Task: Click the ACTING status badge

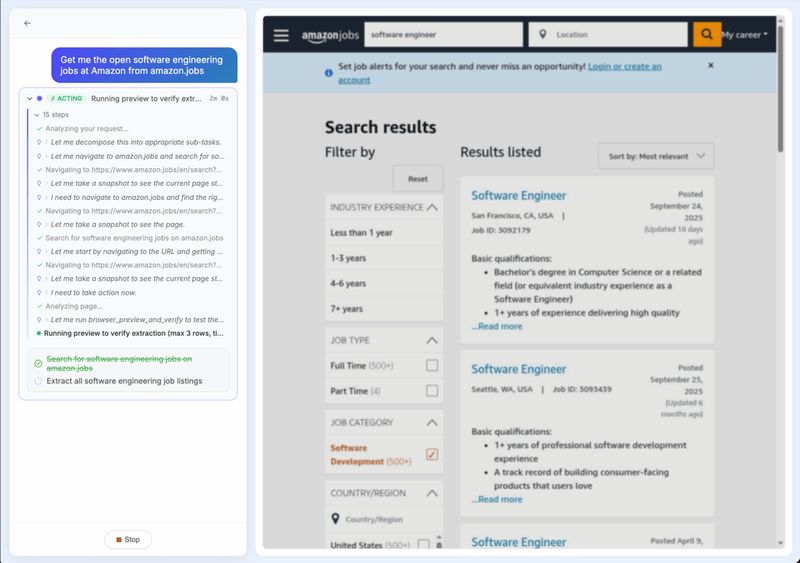Action: (x=66, y=99)
